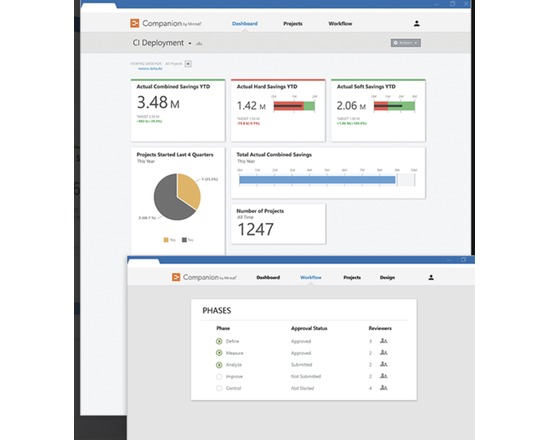Click the Reviewers column header

pyautogui.click(x=380, y=328)
